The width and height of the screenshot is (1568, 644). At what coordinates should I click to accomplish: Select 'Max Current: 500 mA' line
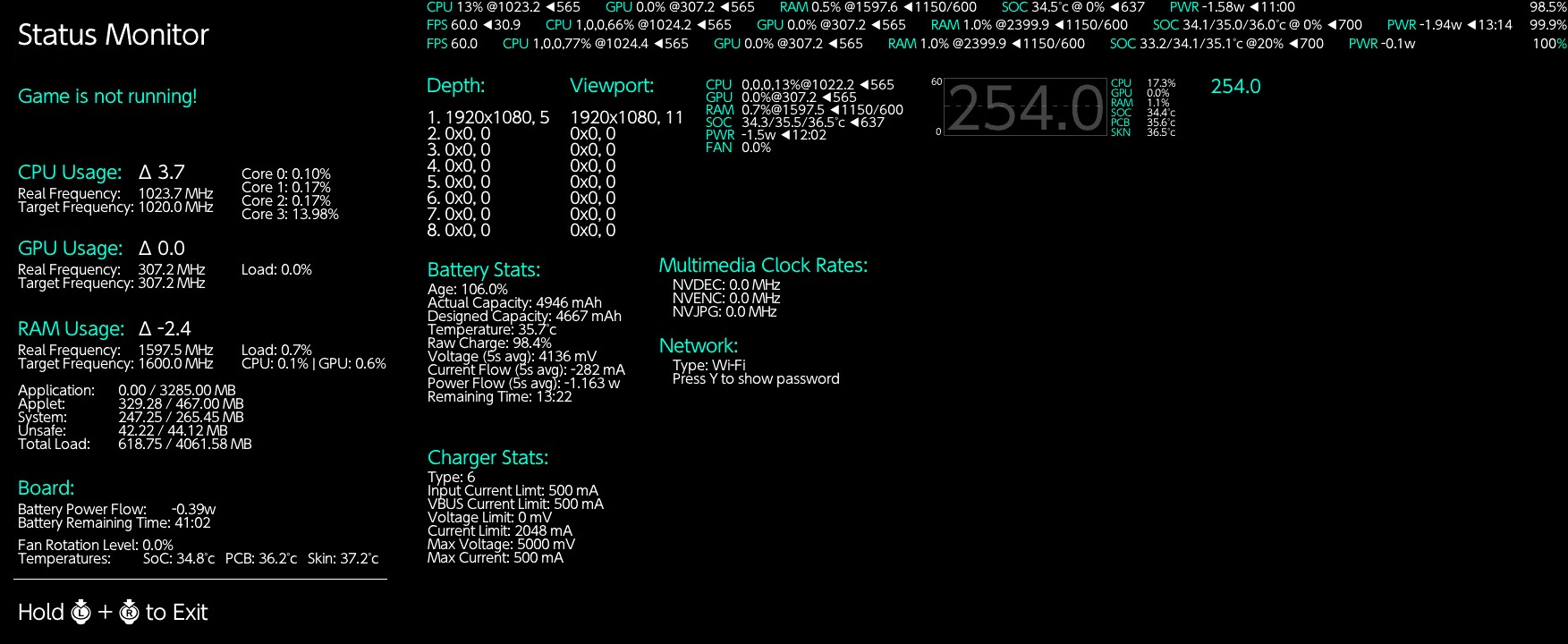[x=496, y=557]
